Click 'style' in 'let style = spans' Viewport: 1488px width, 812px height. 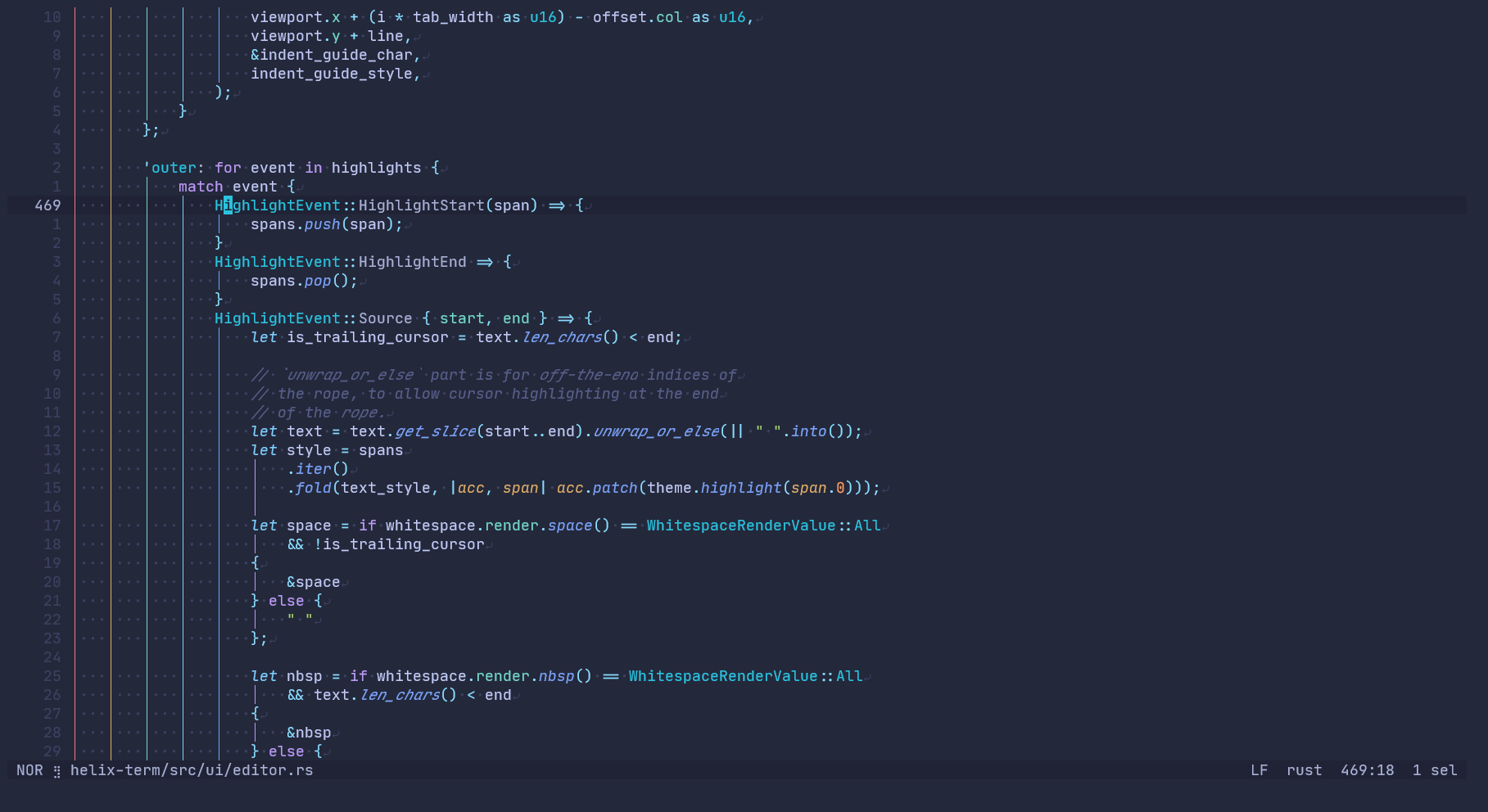click(309, 450)
